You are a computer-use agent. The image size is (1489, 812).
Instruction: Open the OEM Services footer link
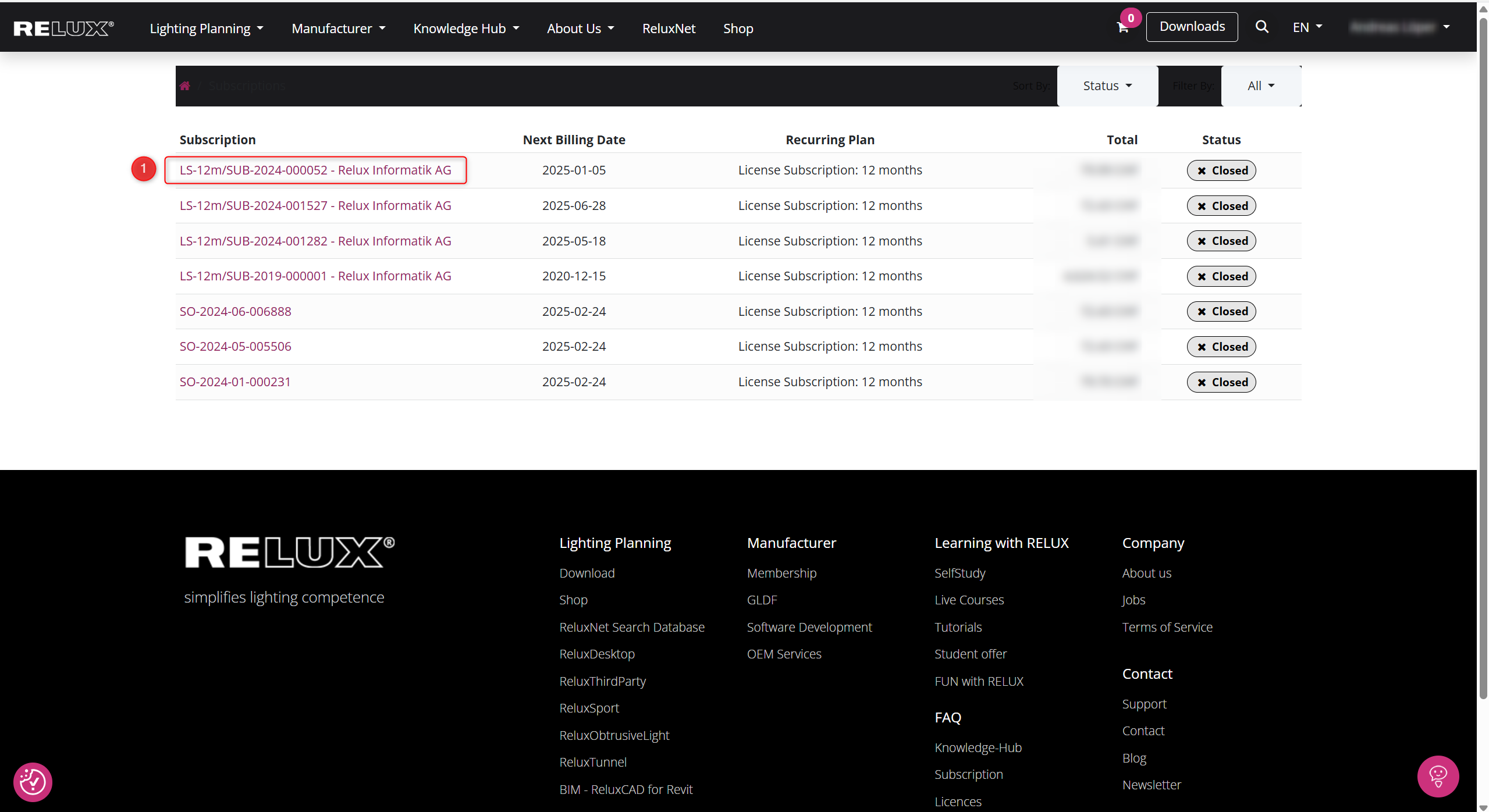click(784, 654)
